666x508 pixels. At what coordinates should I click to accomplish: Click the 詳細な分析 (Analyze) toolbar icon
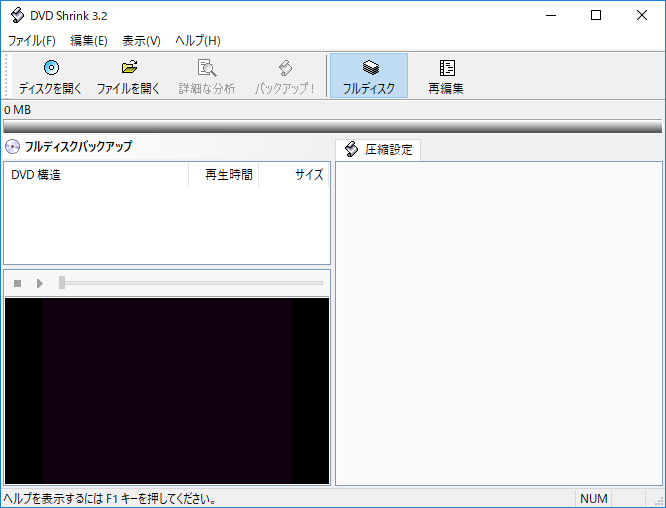(207, 68)
